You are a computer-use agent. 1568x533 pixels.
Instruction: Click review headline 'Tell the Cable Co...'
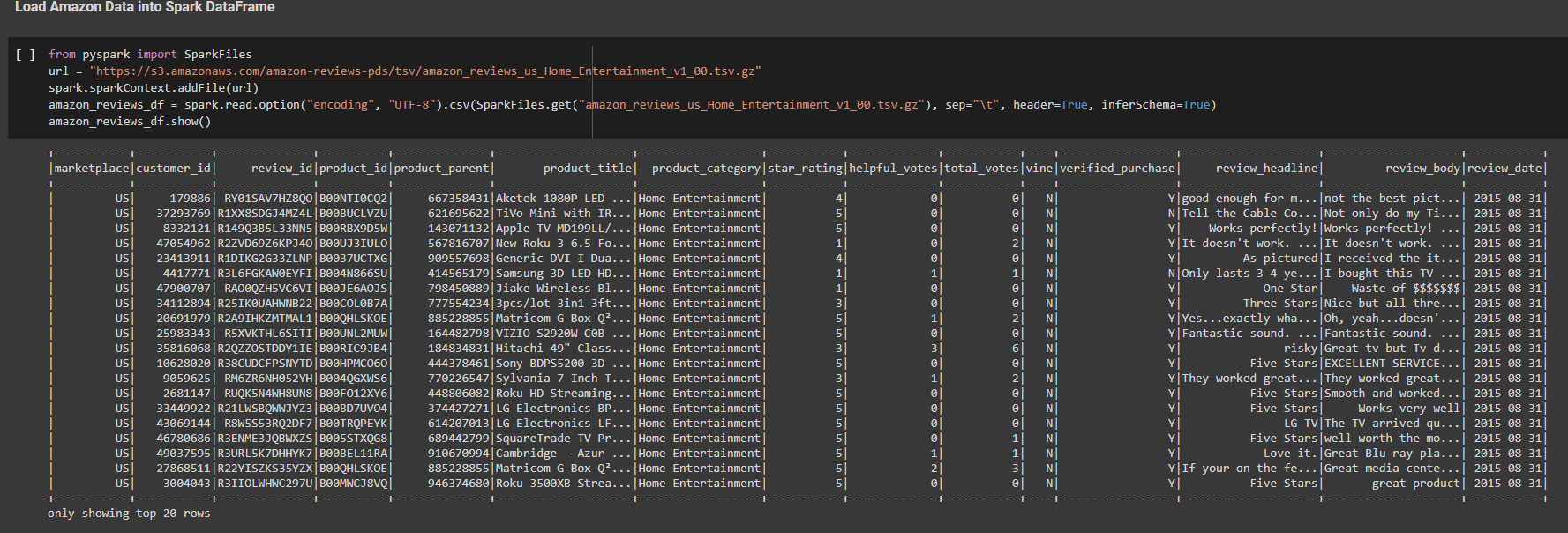pos(1249,214)
